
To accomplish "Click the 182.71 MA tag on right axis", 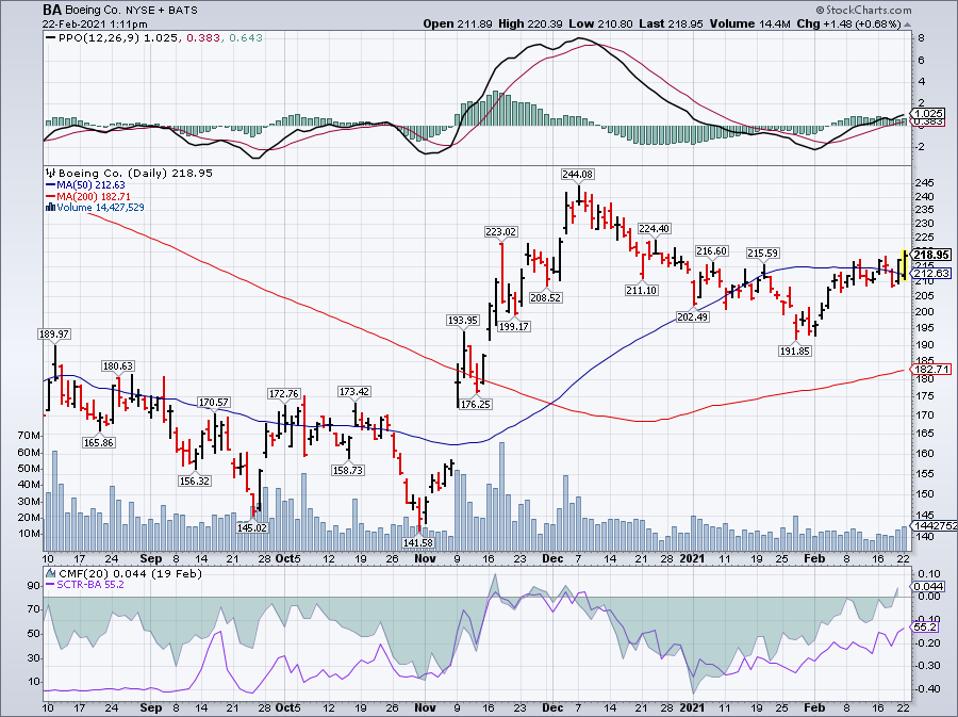I will coord(931,369).
